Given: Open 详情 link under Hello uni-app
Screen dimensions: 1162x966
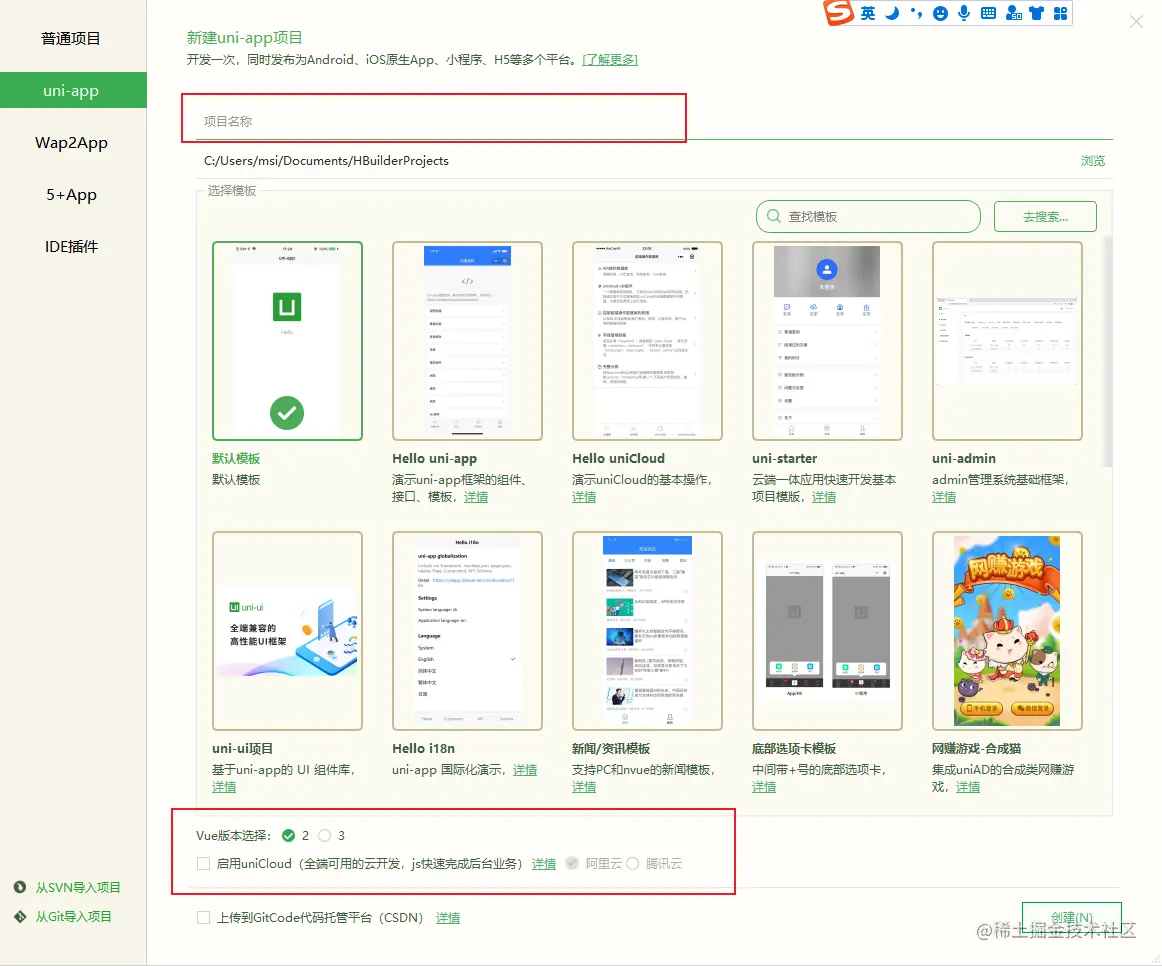Looking at the screenshot, I should 476,497.
